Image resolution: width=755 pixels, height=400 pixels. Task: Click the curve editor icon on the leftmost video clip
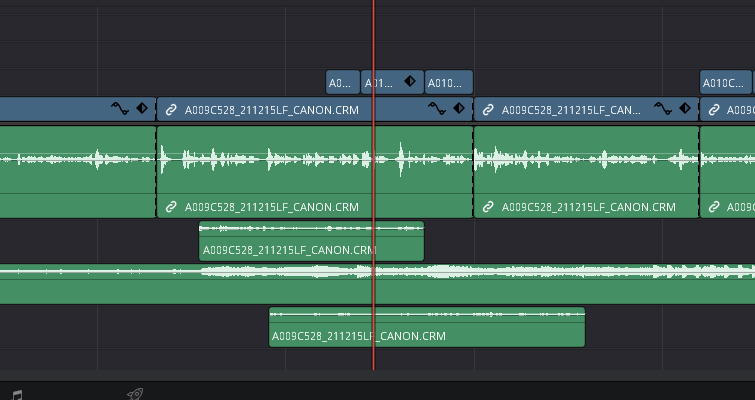[x=120, y=109]
